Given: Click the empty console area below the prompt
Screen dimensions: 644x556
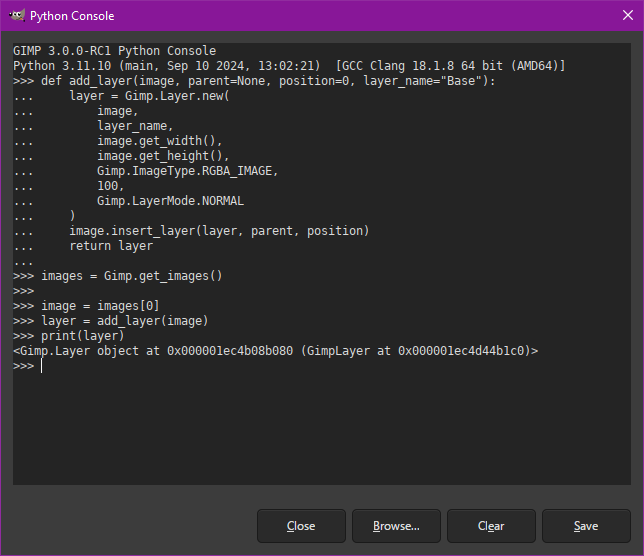Looking at the screenshot, I should click(322, 429).
